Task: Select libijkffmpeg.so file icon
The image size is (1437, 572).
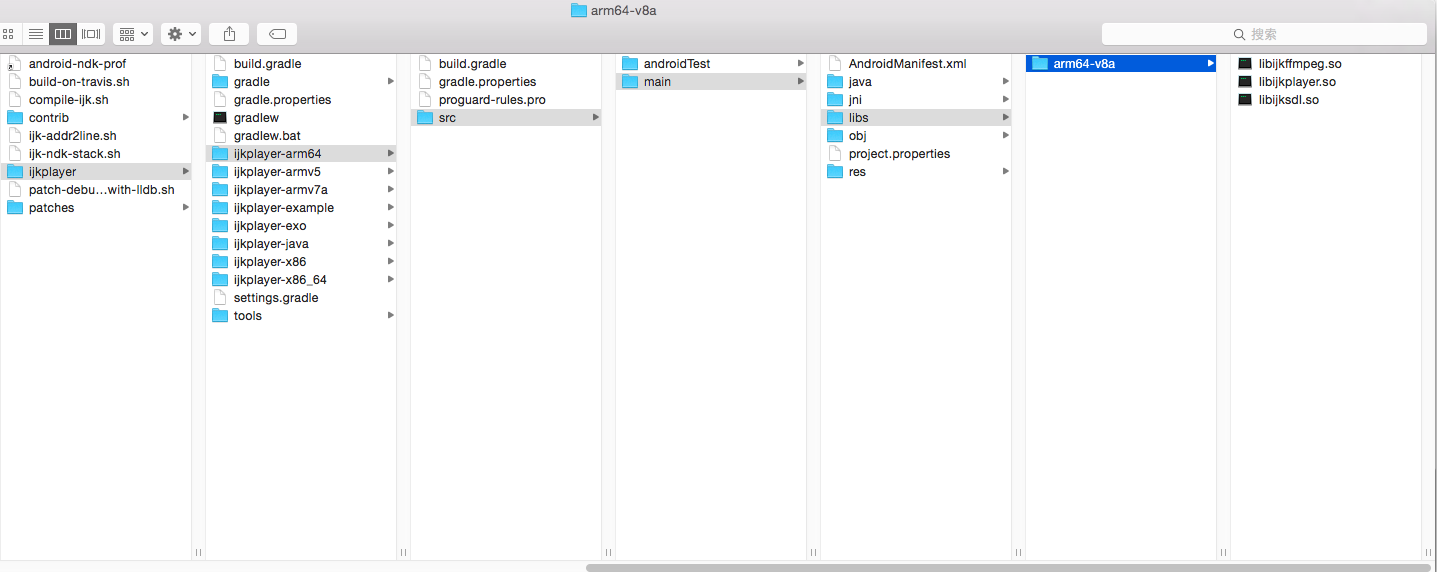Action: tap(1245, 64)
